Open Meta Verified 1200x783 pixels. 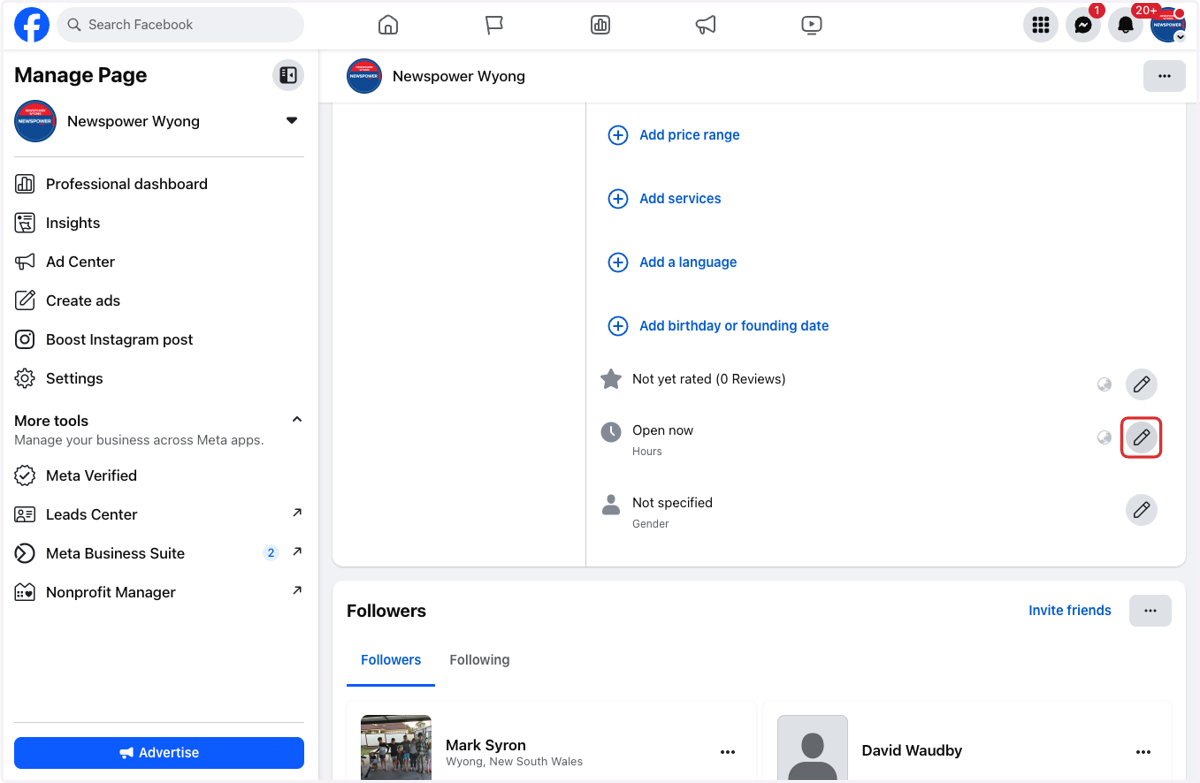[159, 476]
